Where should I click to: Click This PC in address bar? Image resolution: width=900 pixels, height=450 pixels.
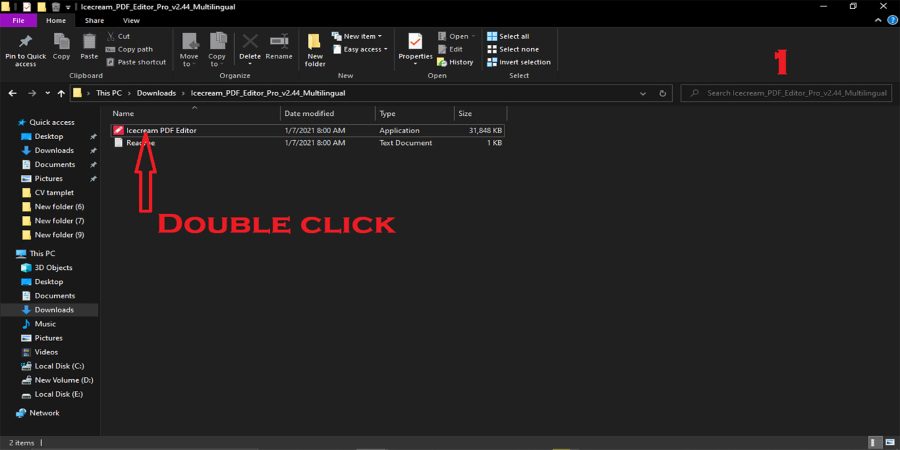[107, 93]
